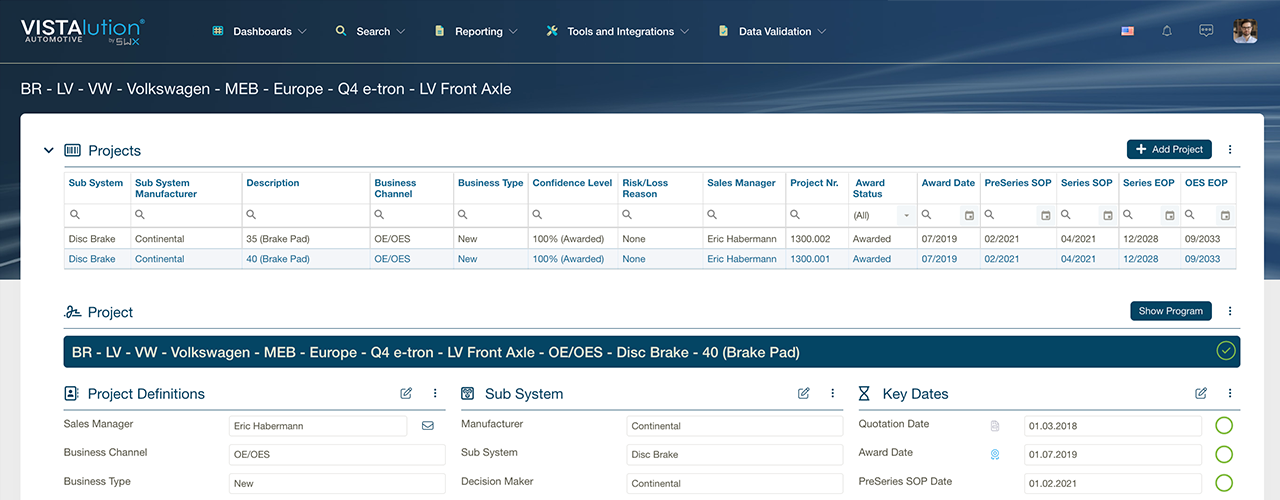Click the Add Project button

[1169, 150]
